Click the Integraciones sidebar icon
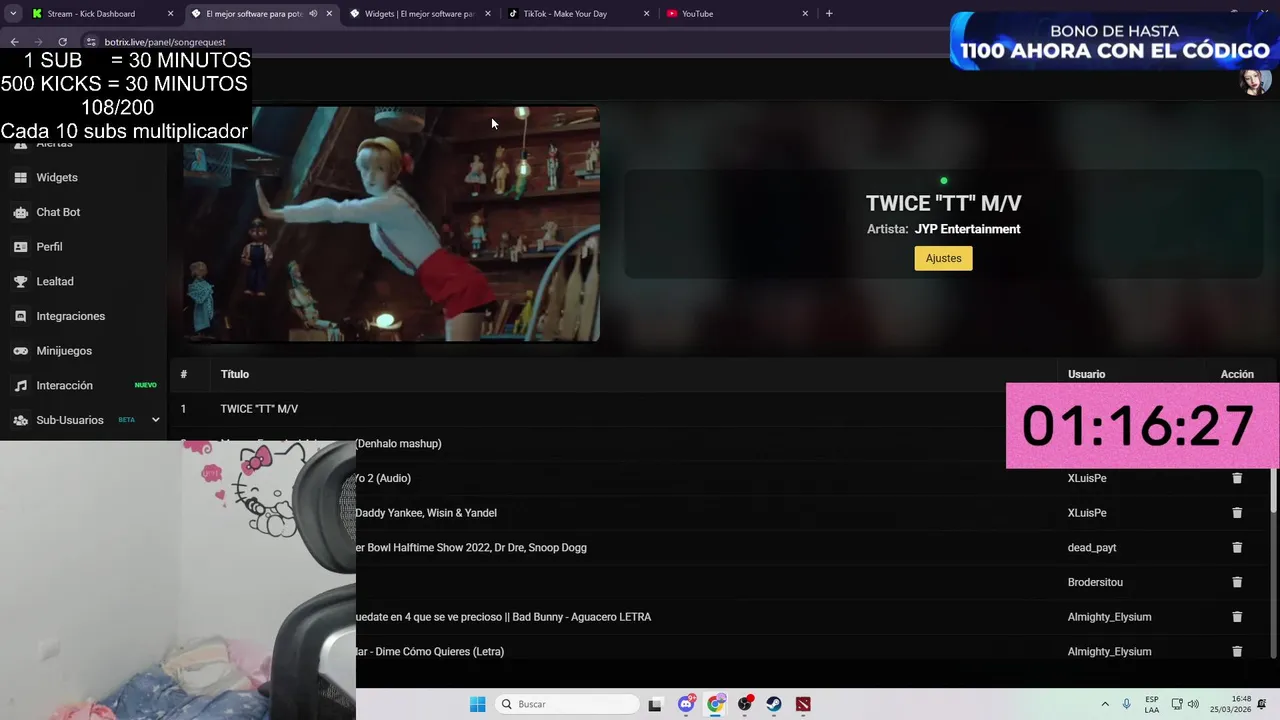The height and width of the screenshot is (720, 1280). pos(20,316)
